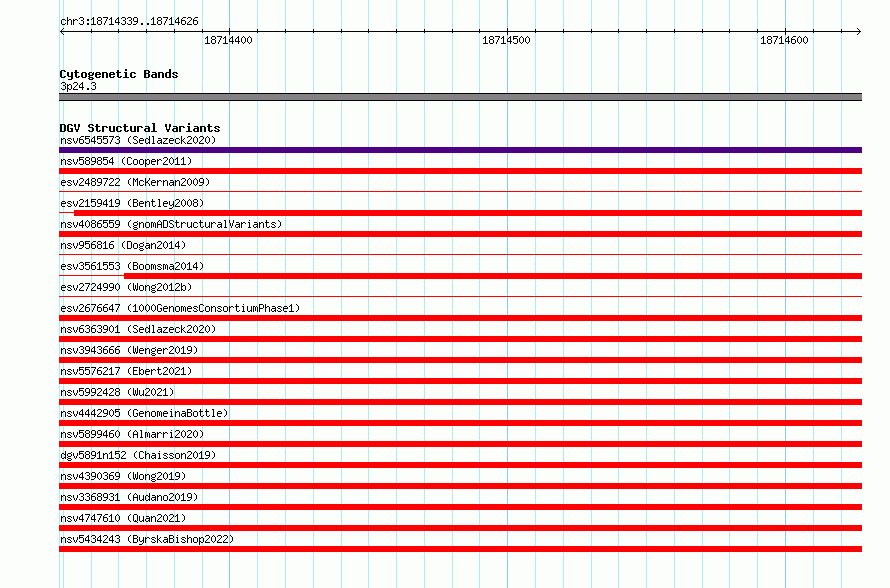Click the red bar under nsv4747610
This screenshot has width=890, height=588.
point(460,528)
